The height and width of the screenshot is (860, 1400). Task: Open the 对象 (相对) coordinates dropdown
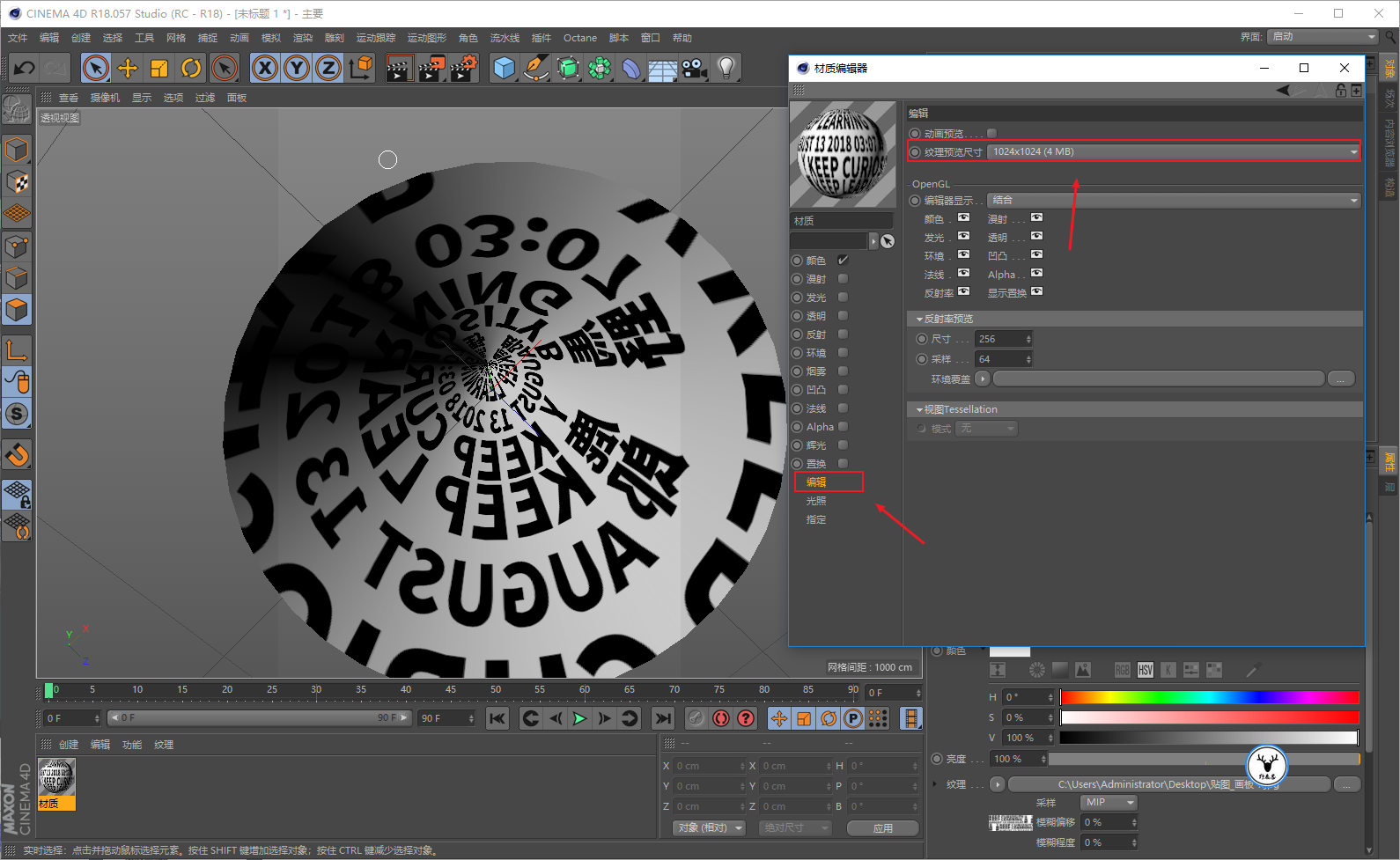coord(710,828)
